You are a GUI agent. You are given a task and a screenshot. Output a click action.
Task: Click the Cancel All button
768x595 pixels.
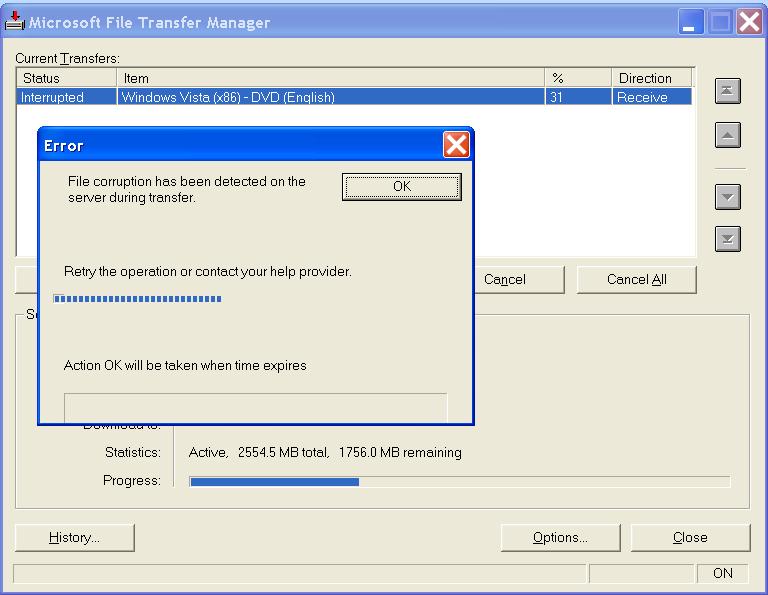click(636, 280)
